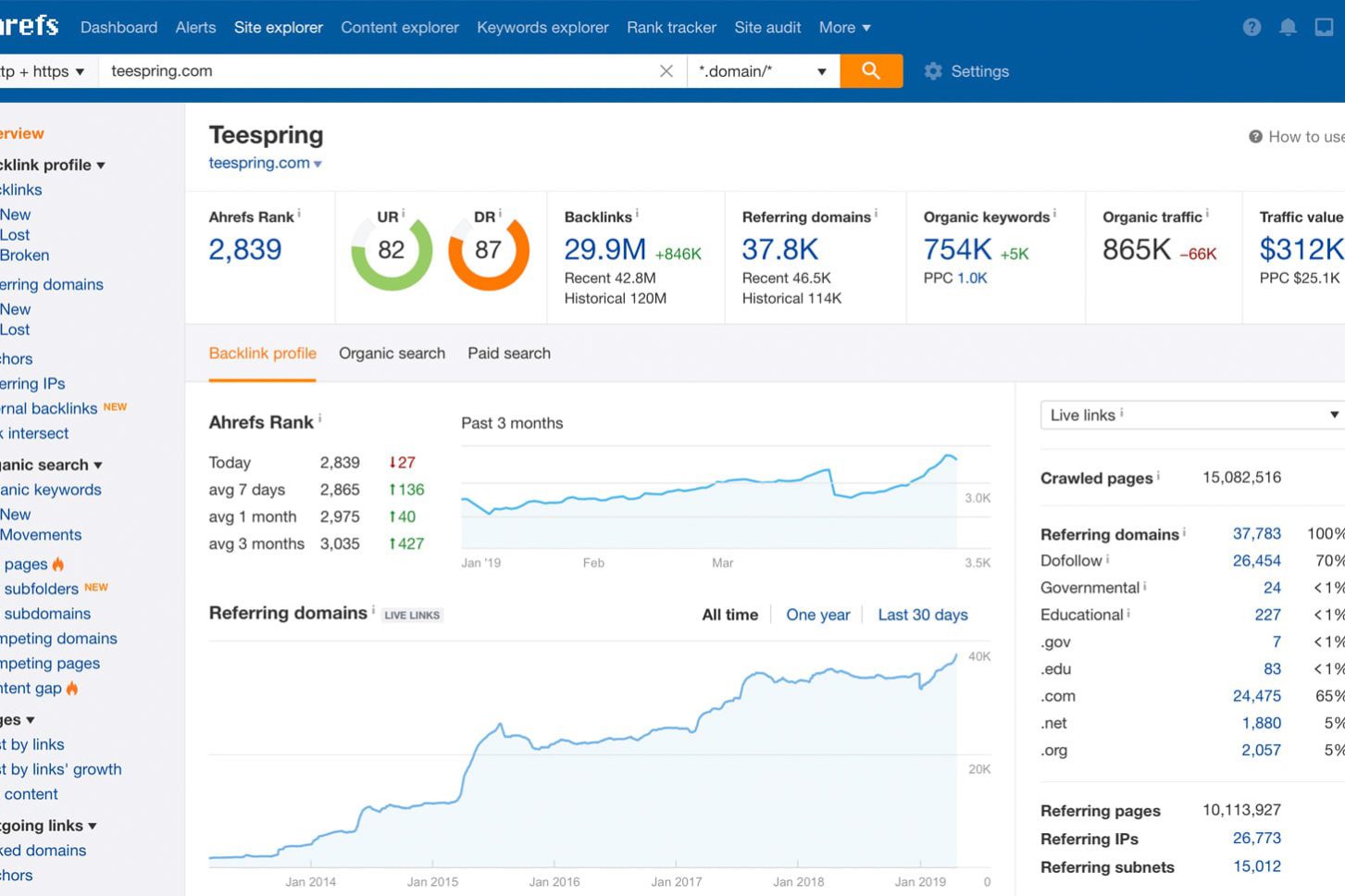
Task: Click the 37,783 referring domains link
Action: pyautogui.click(x=1257, y=534)
